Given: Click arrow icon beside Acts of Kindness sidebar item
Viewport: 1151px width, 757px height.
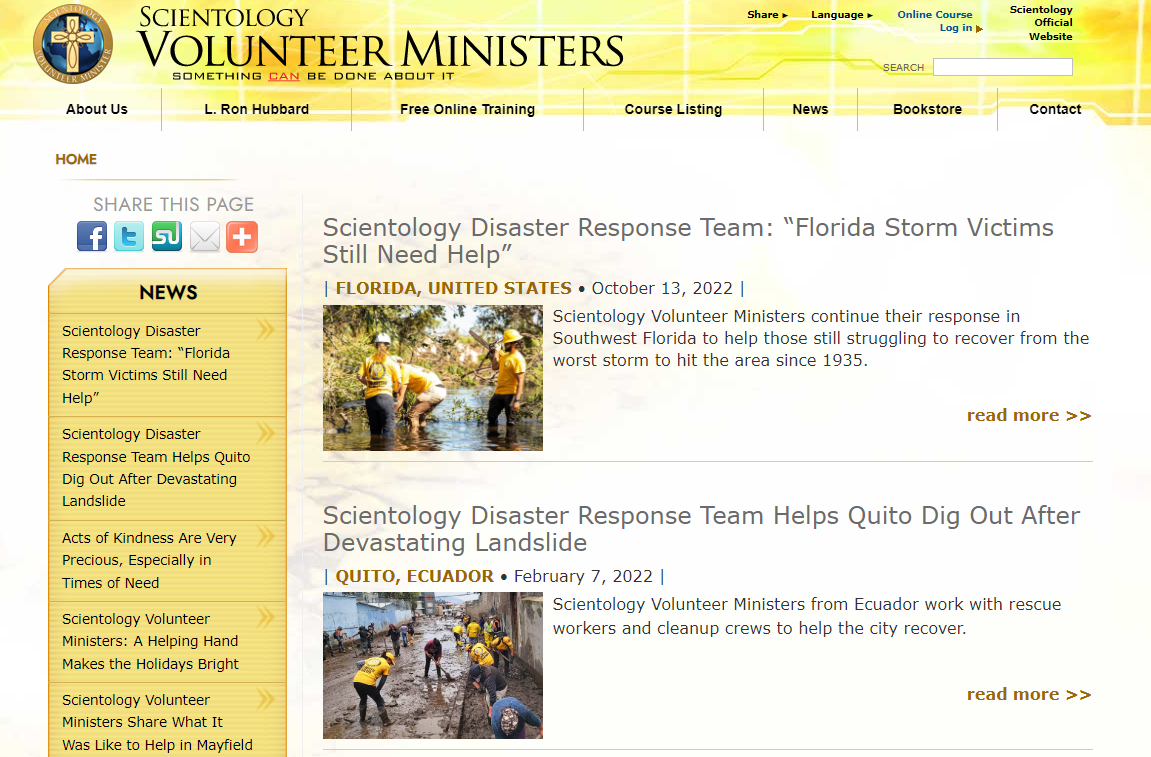Looking at the screenshot, I should click(x=266, y=537).
